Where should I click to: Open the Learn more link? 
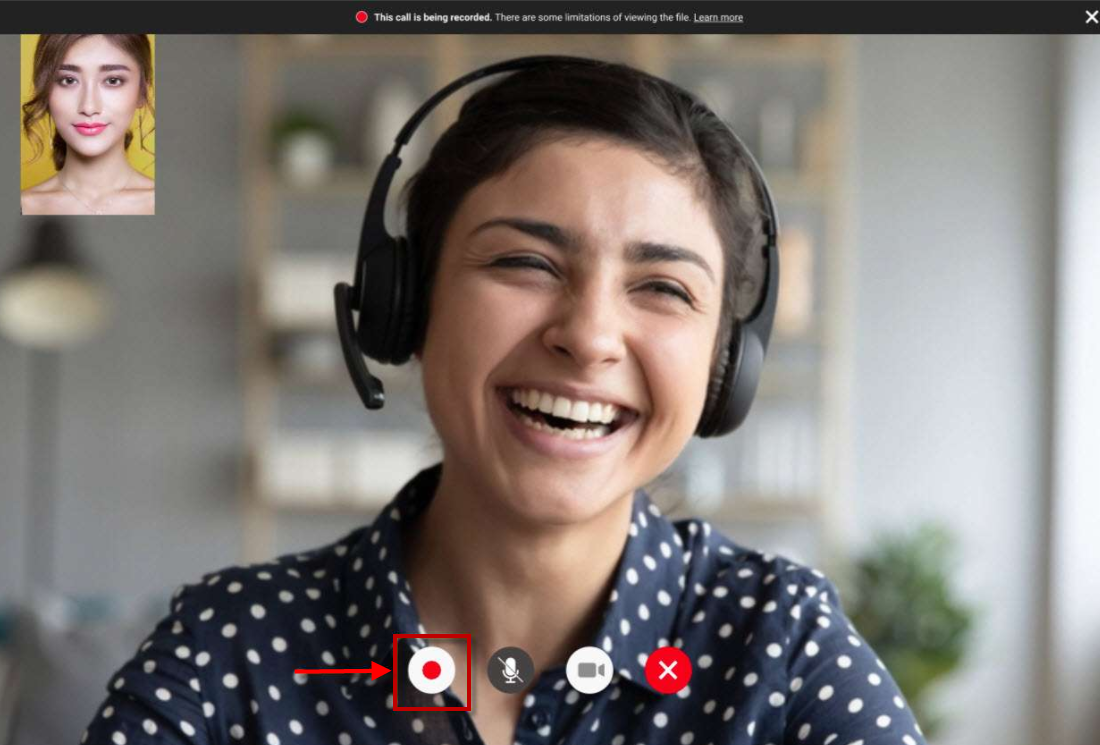[x=718, y=17]
